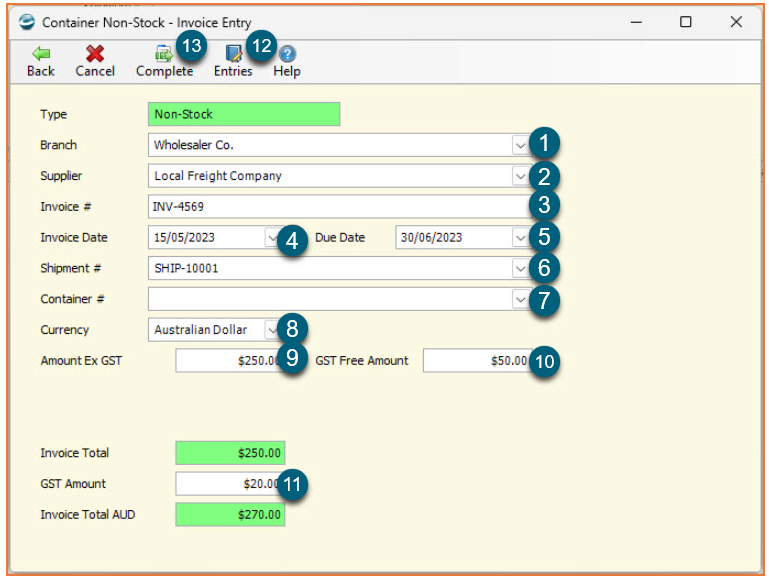Click the red Cancel cross icon

point(95,53)
